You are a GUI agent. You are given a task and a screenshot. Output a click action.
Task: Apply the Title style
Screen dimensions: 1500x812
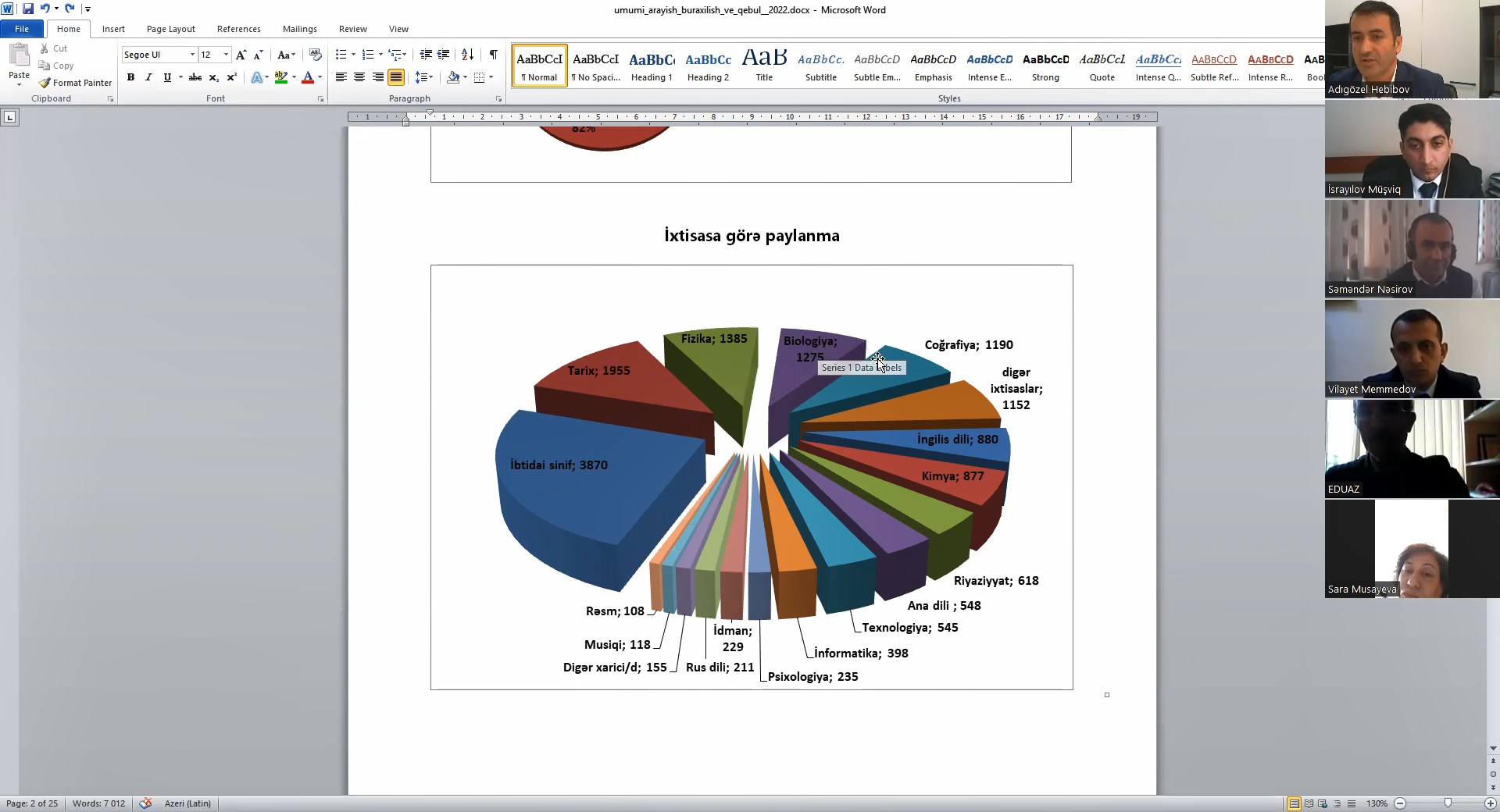coord(764,66)
